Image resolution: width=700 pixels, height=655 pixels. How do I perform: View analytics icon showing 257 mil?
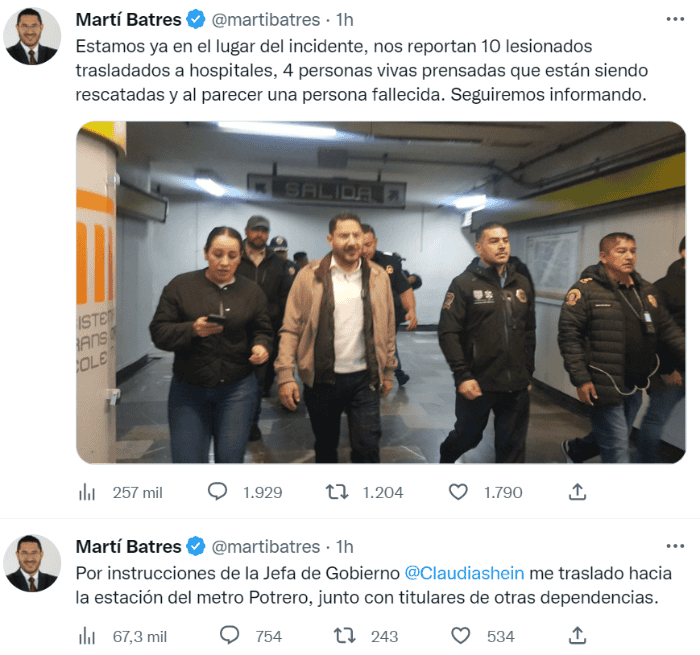tap(87, 492)
